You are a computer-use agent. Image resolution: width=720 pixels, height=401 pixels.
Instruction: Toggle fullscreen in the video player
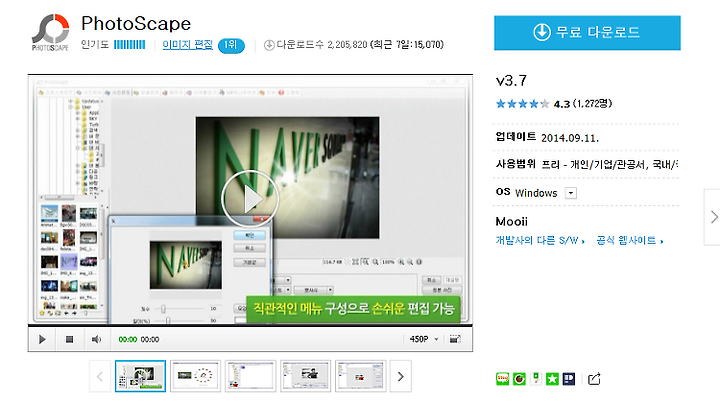(455, 339)
